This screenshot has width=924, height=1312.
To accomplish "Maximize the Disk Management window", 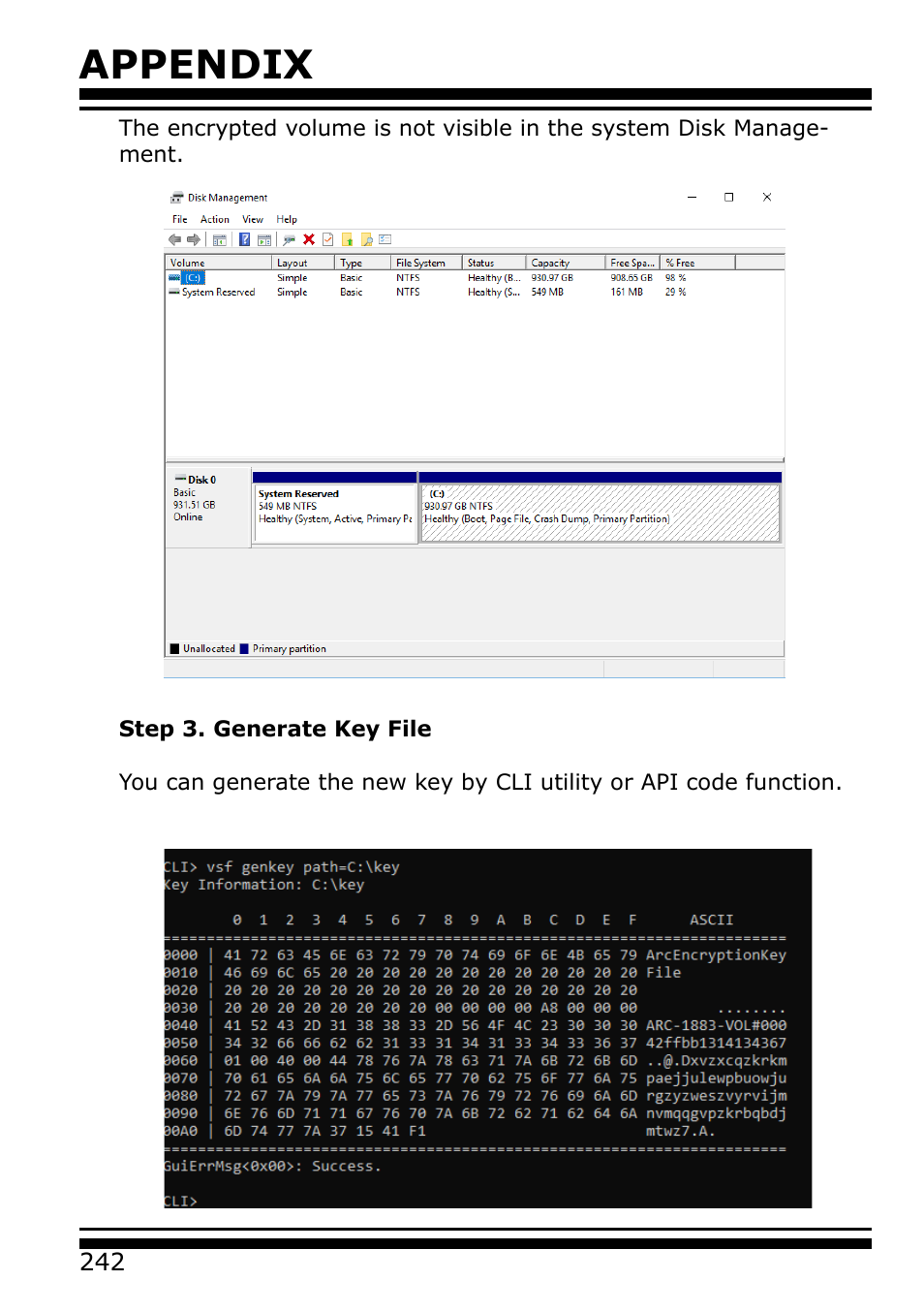I will click(729, 197).
